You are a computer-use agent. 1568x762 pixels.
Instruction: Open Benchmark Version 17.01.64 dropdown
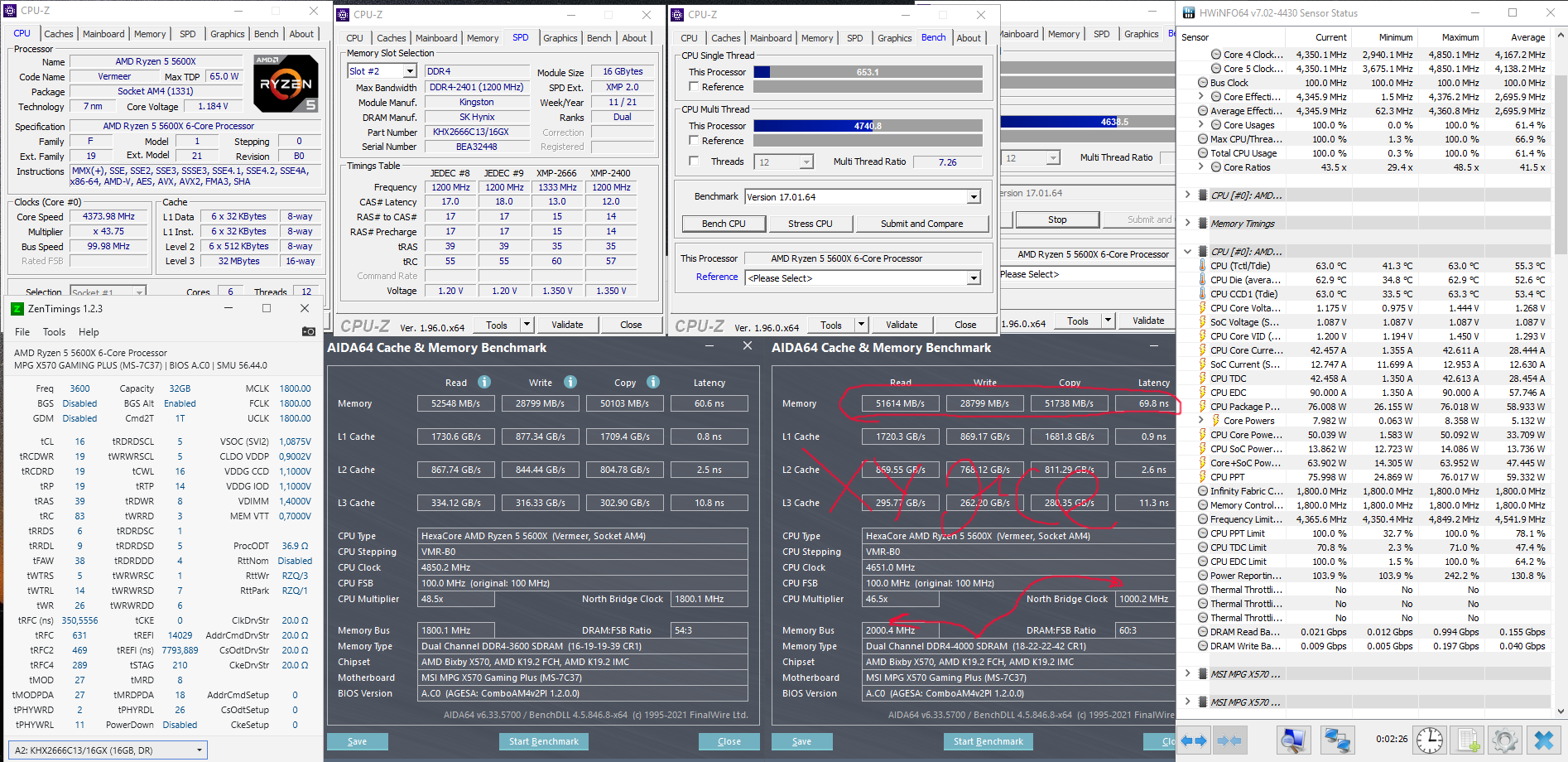tap(974, 197)
